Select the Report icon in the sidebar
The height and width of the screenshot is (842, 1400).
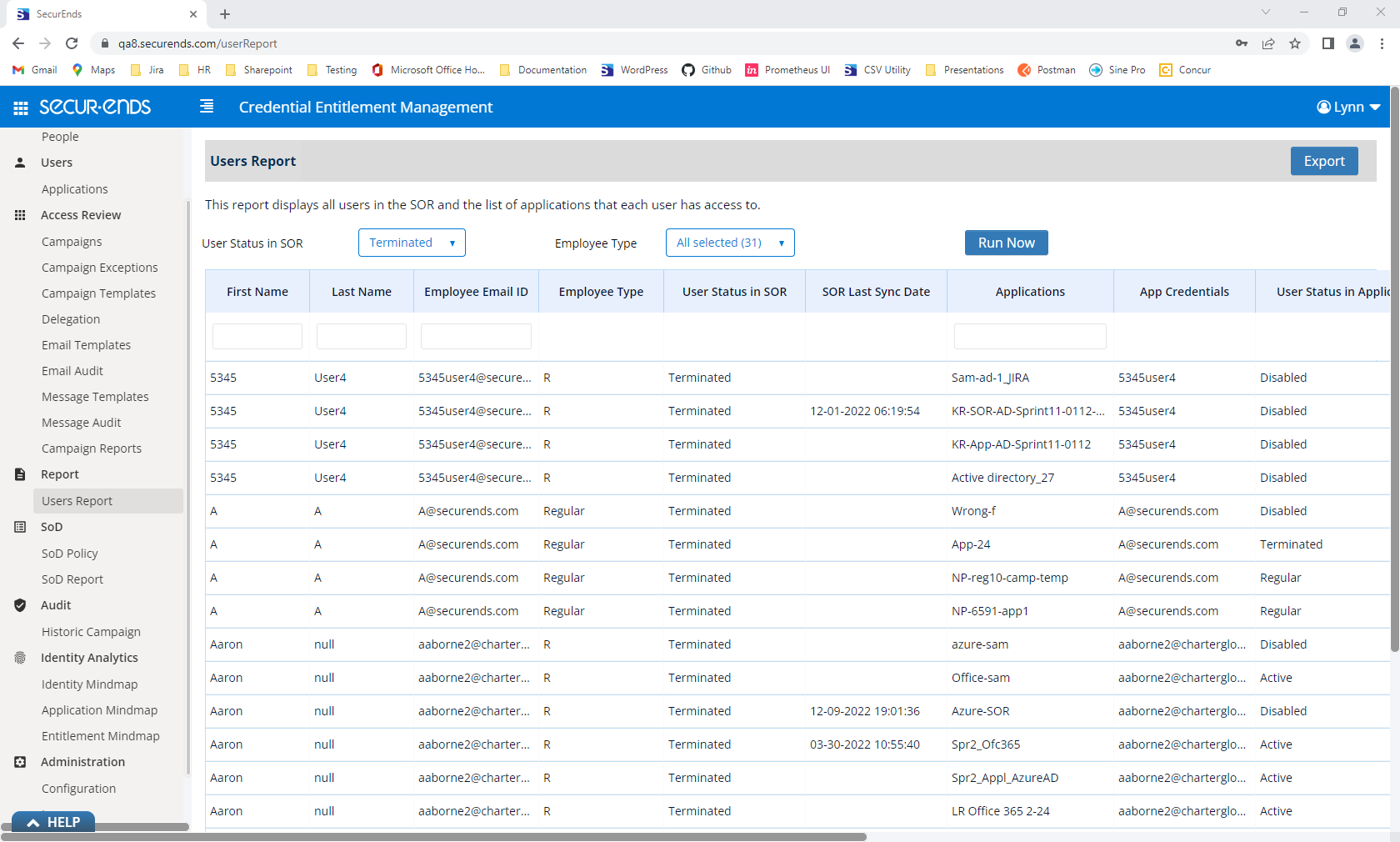click(x=19, y=474)
